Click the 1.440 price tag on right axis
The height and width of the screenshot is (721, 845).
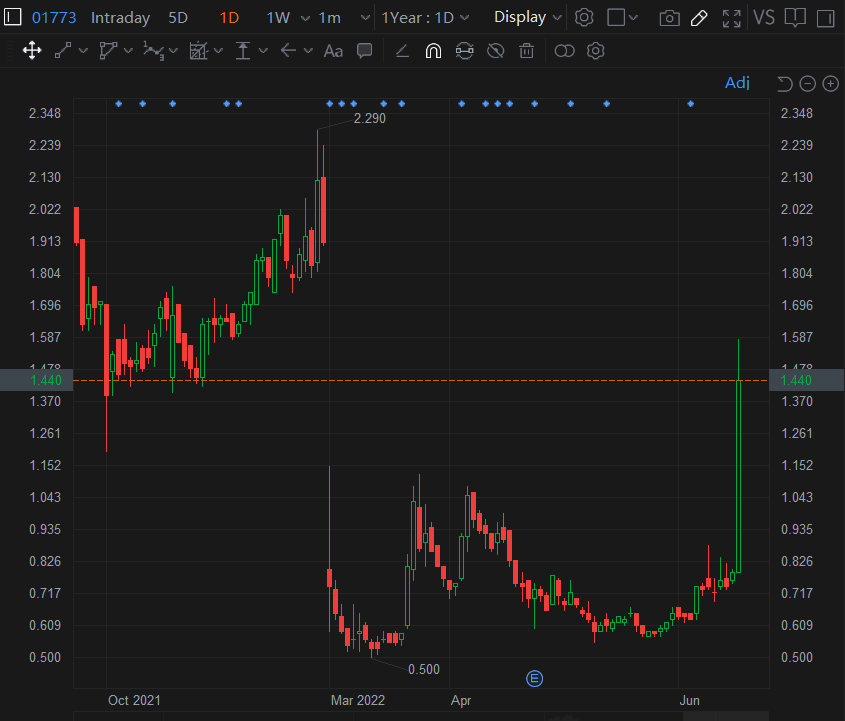[x=806, y=380]
